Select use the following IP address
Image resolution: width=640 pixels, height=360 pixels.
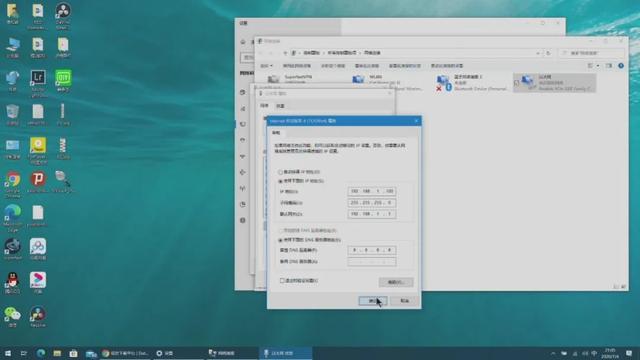[x=301, y=181]
